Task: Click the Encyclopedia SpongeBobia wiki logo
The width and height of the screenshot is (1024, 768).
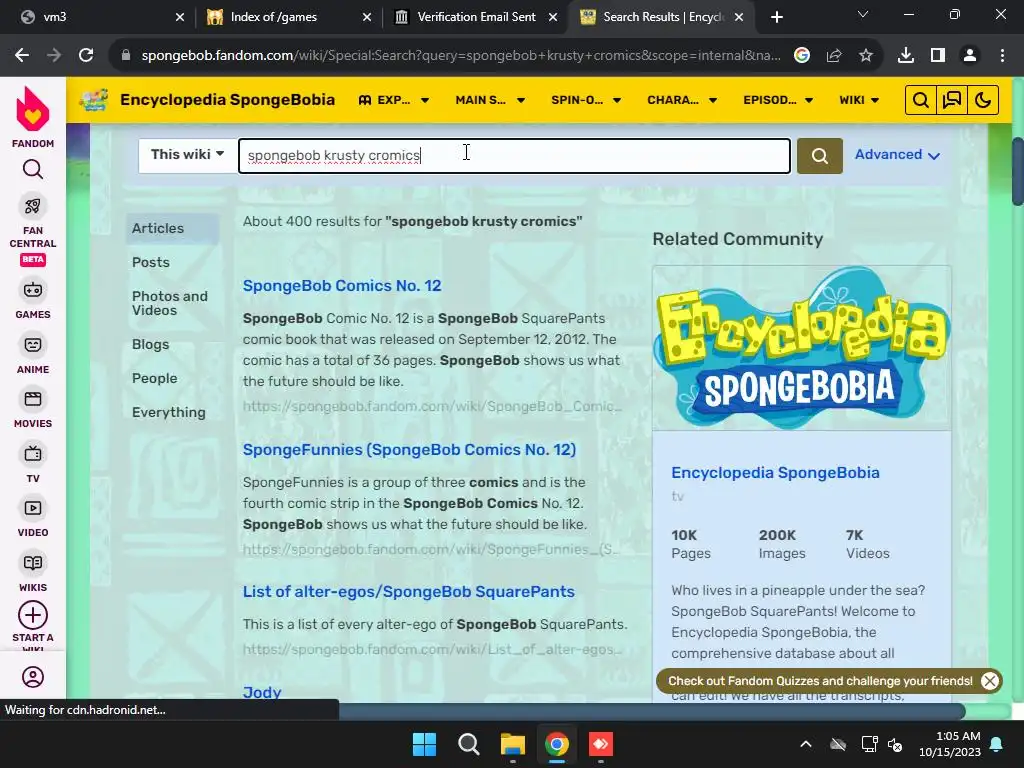Action: click(x=94, y=100)
